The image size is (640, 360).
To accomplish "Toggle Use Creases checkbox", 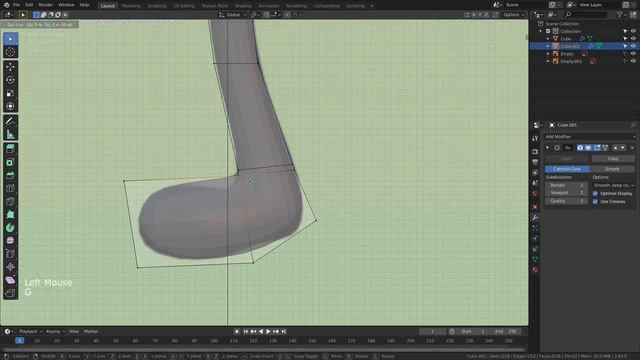I will (x=595, y=202).
